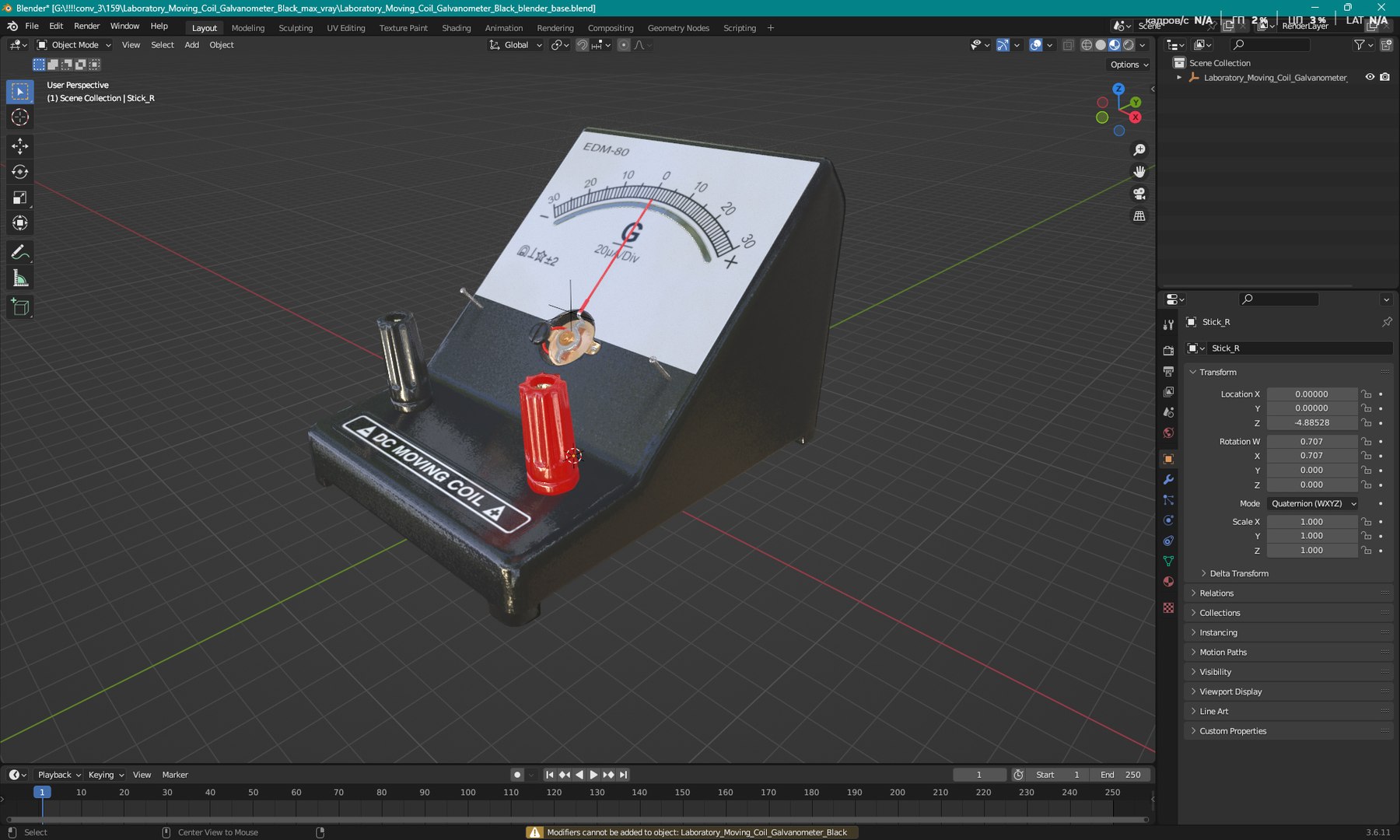Toggle proportional editing in header
Image resolution: width=1400 pixels, height=840 pixels.
click(x=624, y=45)
